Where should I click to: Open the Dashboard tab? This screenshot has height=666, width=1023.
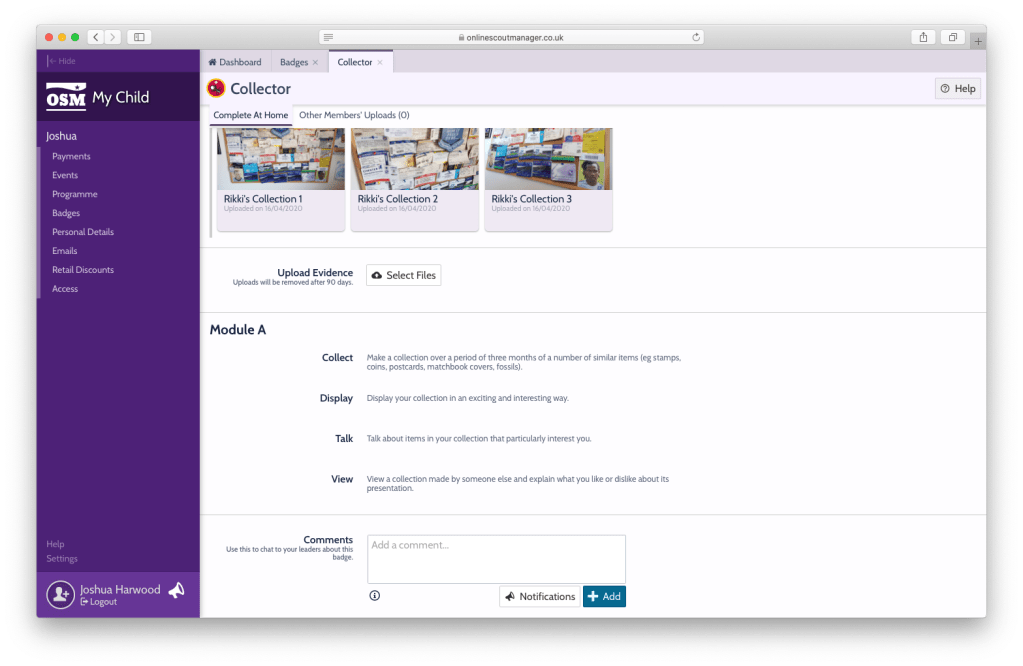pos(235,62)
